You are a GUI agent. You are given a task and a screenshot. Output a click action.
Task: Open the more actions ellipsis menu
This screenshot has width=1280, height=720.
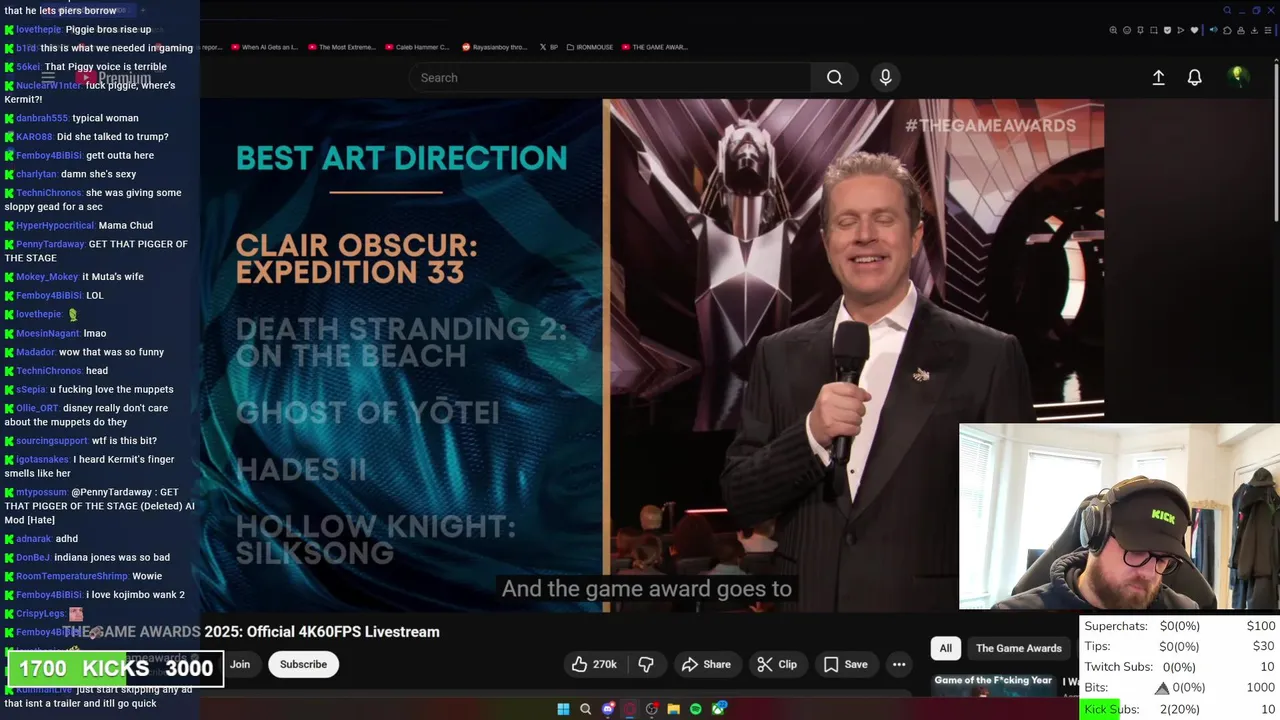coord(899,664)
